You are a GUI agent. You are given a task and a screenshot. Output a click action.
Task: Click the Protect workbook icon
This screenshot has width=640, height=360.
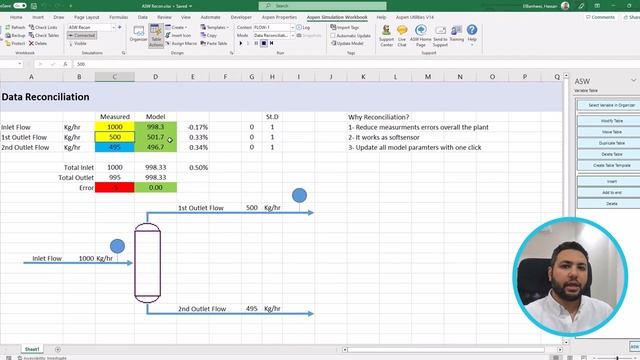pyautogui.click(x=15, y=43)
